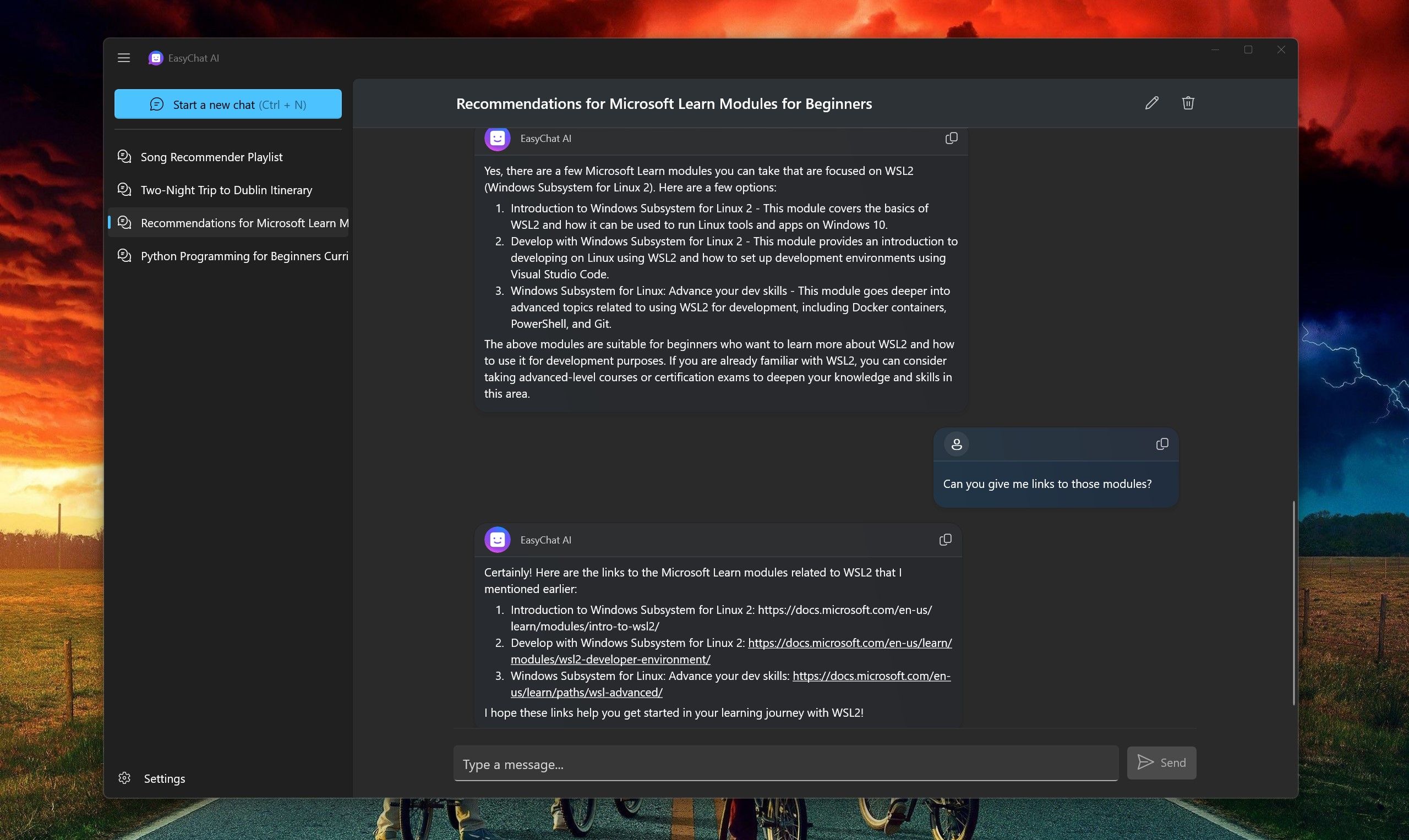Open the wsl-advanced learning path link
This screenshot has height=840, width=1409.
586,691
